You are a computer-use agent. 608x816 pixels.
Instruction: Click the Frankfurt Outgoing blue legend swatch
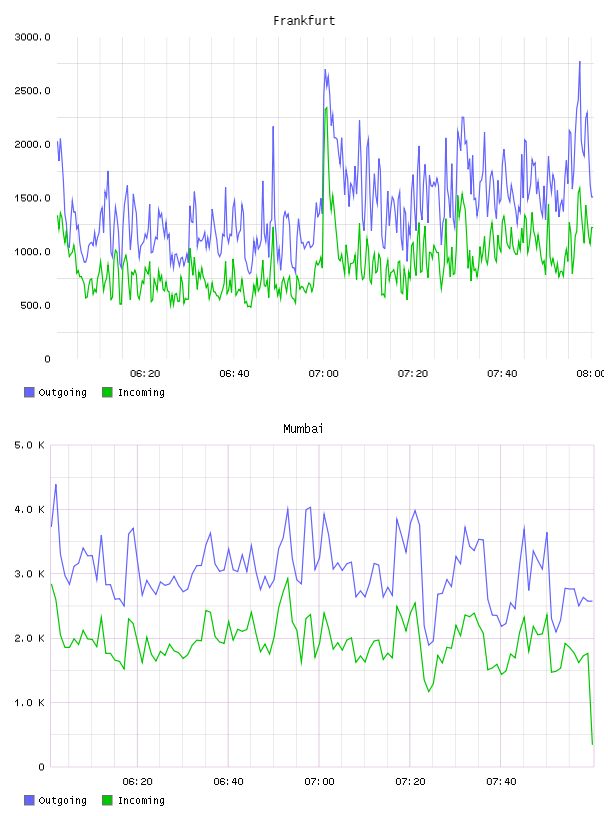point(29,392)
